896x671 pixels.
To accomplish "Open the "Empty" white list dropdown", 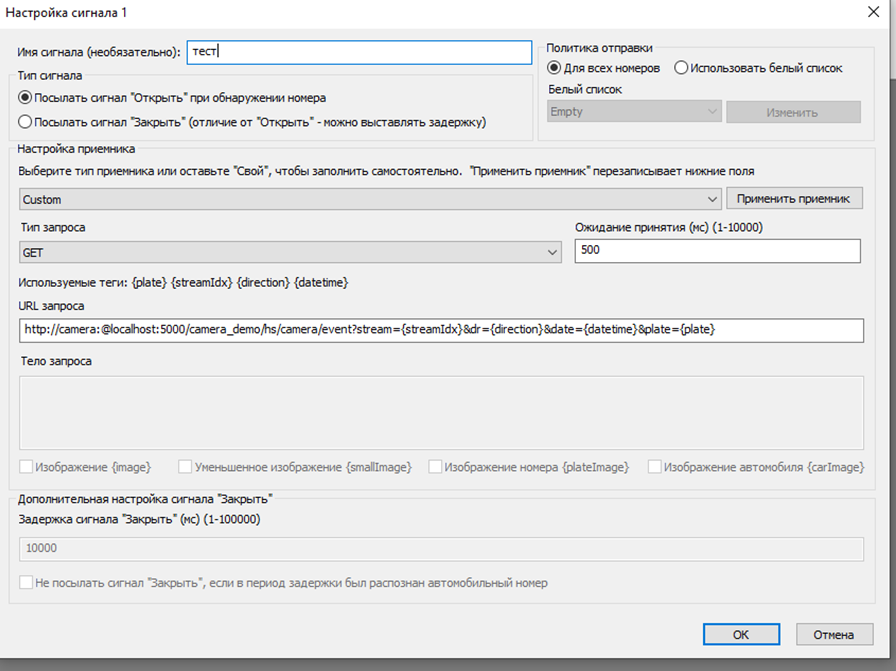I will click(x=632, y=112).
